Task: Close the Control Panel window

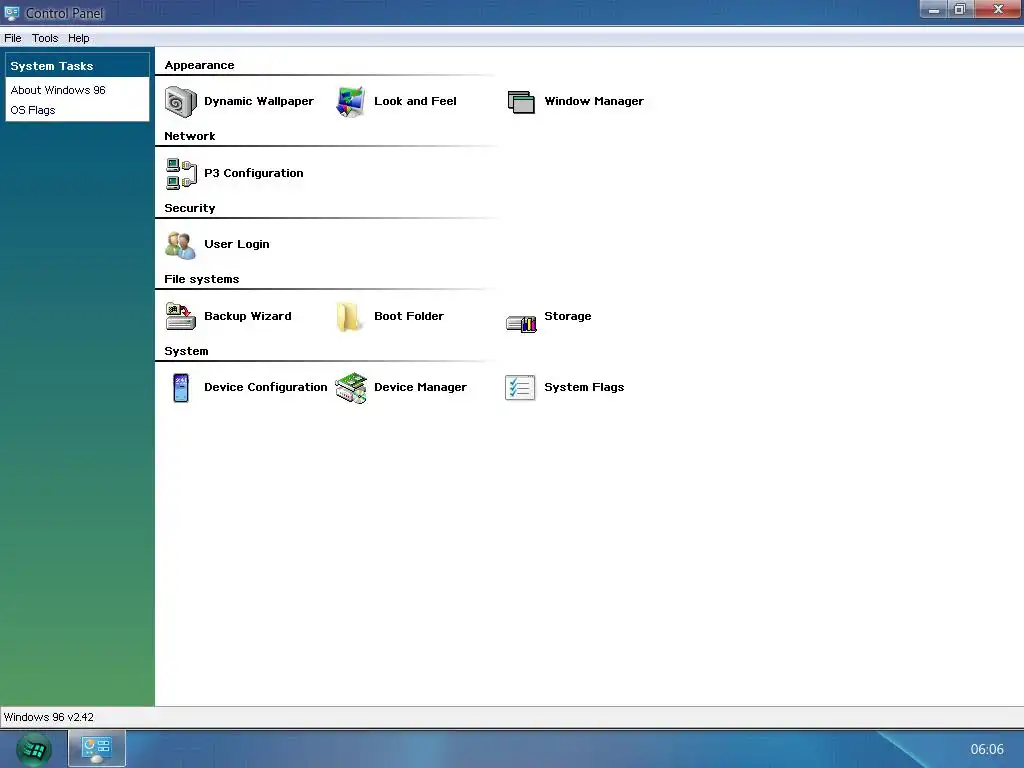Action: click(997, 10)
